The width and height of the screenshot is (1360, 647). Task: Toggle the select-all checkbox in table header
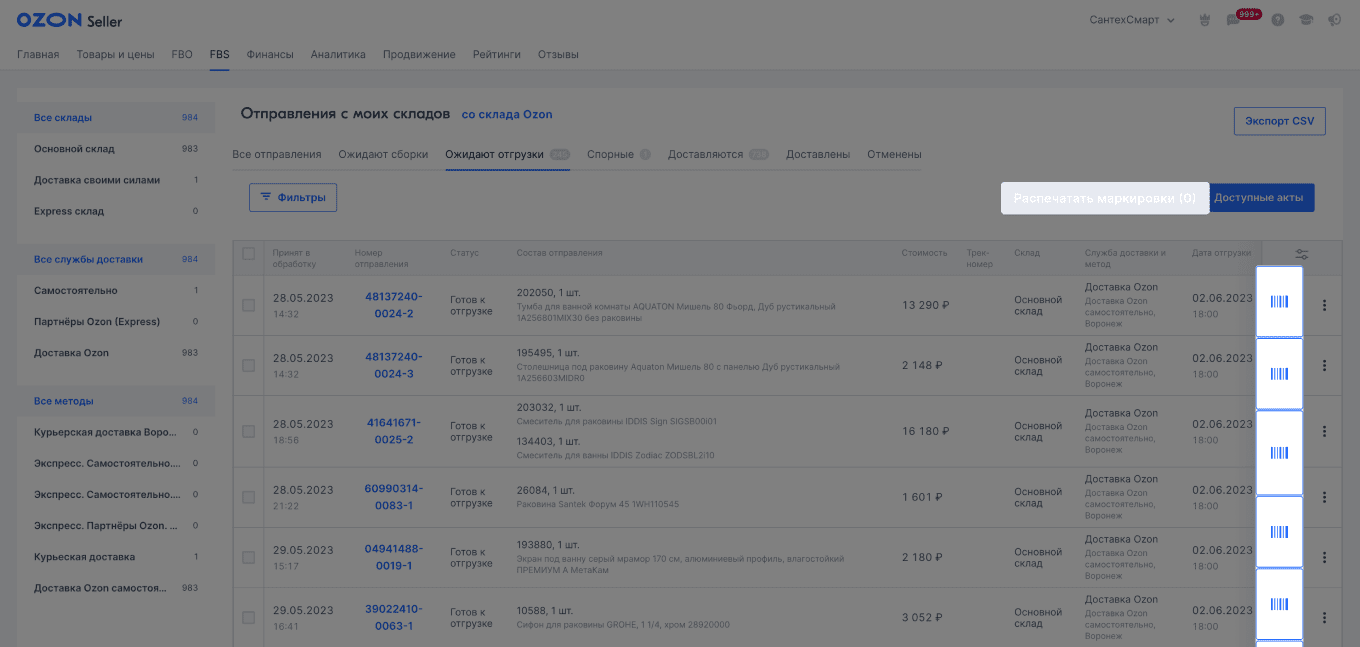249,254
